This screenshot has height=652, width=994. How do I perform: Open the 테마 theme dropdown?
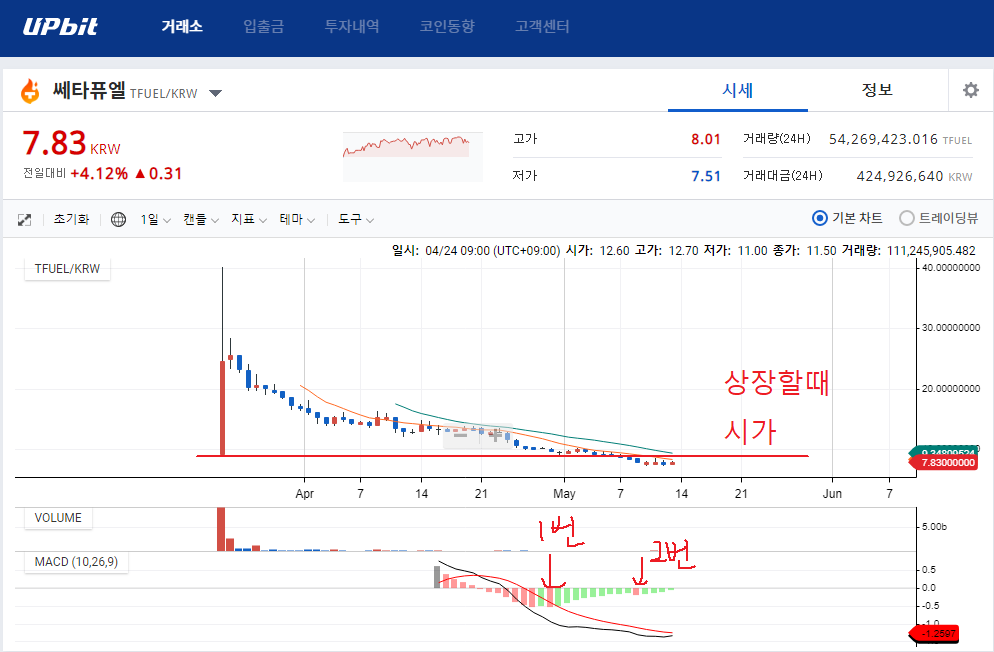click(297, 219)
